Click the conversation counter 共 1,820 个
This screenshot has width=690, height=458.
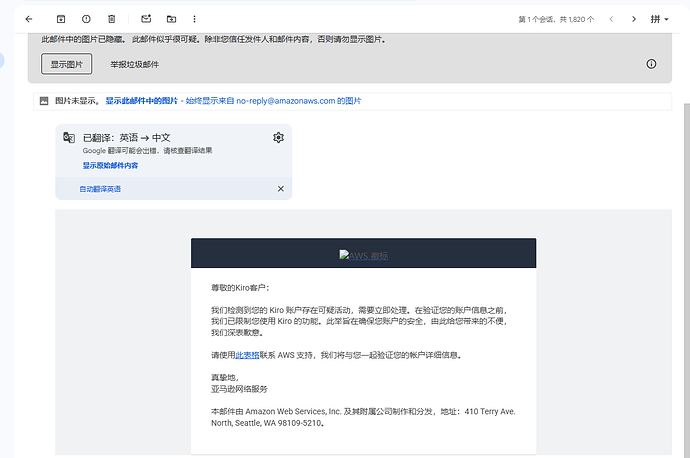click(577, 19)
